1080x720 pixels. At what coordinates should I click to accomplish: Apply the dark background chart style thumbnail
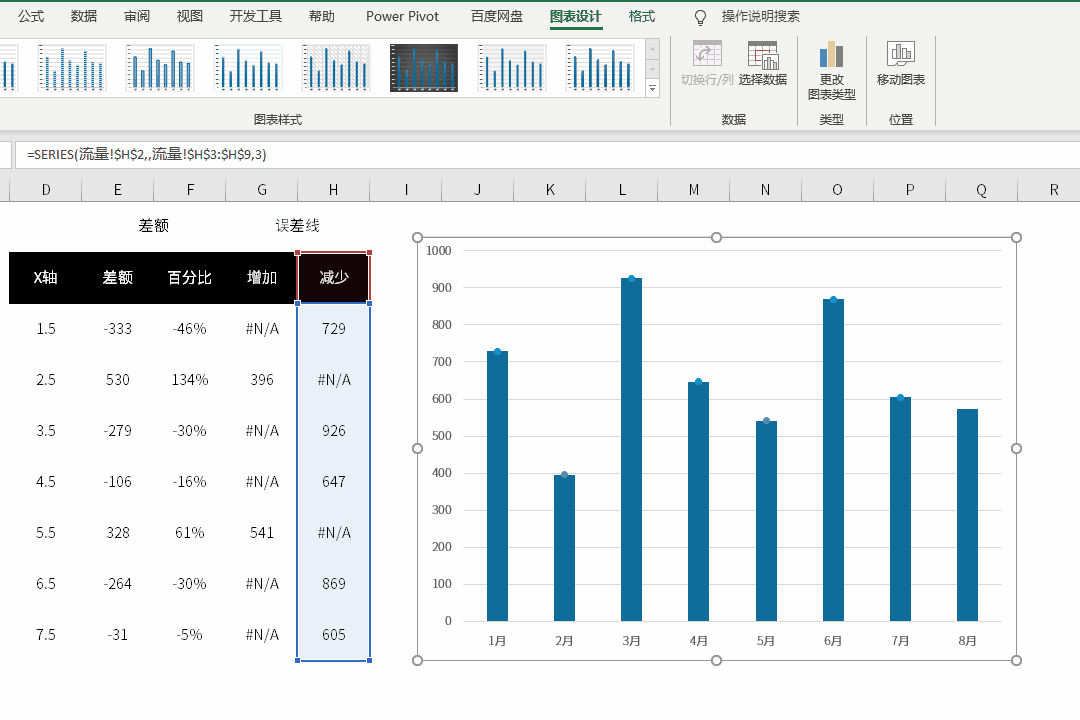coord(423,68)
